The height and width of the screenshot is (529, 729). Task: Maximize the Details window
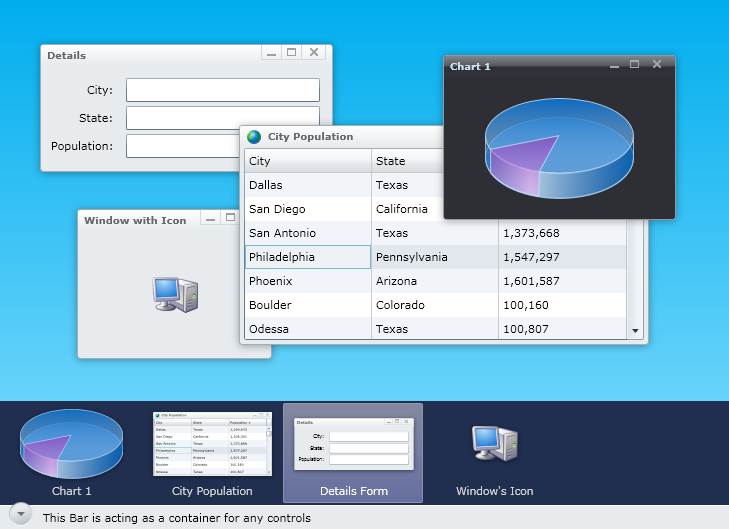pos(292,53)
